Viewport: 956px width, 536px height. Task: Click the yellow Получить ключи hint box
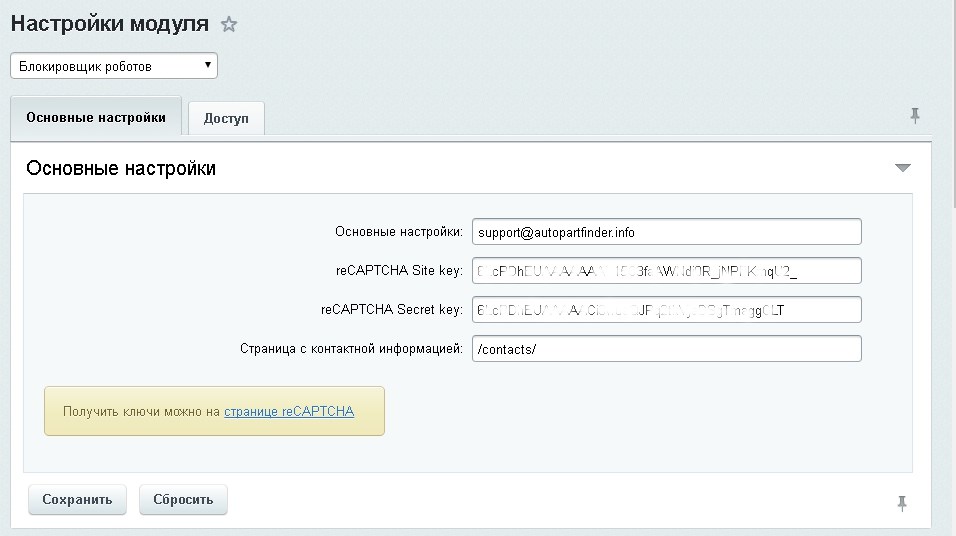140,411
